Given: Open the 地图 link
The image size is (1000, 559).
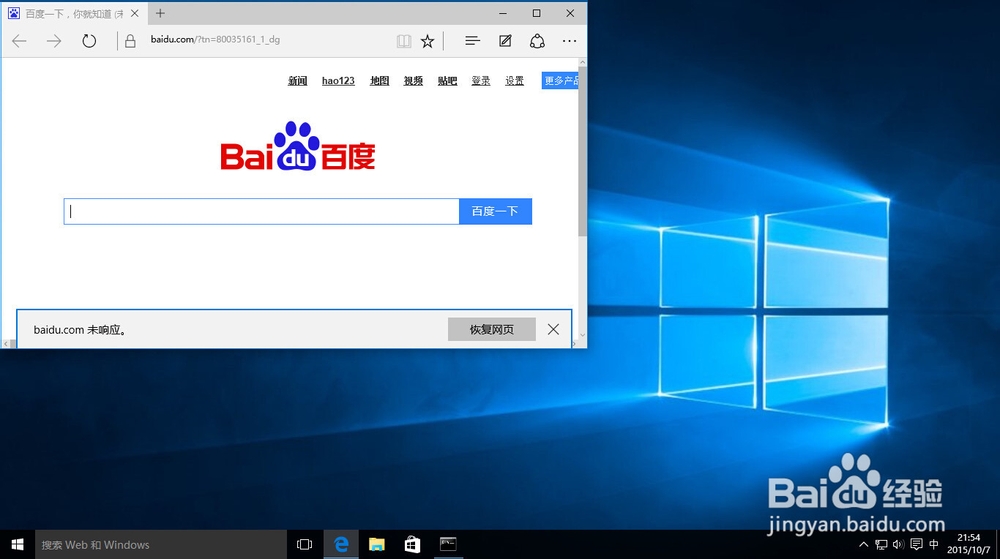Looking at the screenshot, I should click(379, 81).
